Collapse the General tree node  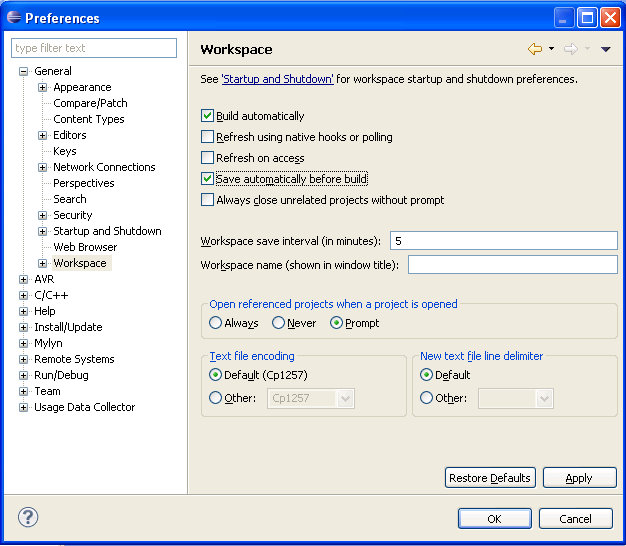point(24,71)
